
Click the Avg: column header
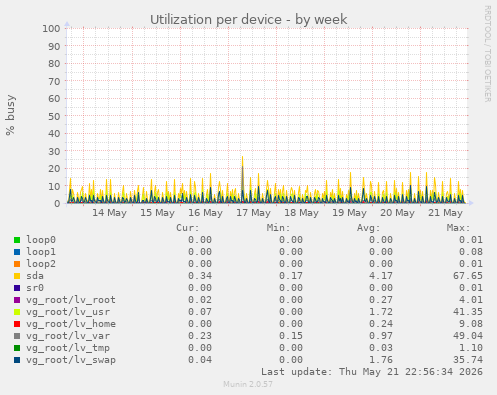[368, 228]
